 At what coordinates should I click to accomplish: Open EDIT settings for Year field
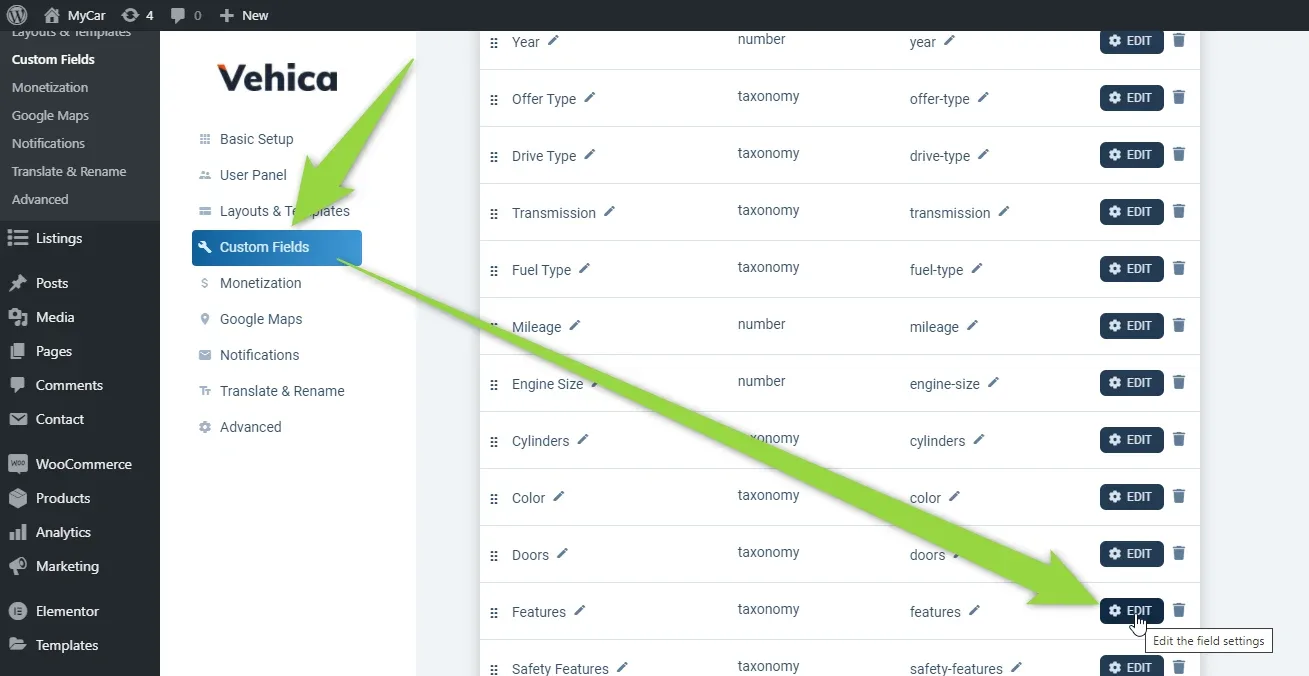coord(1132,40)
